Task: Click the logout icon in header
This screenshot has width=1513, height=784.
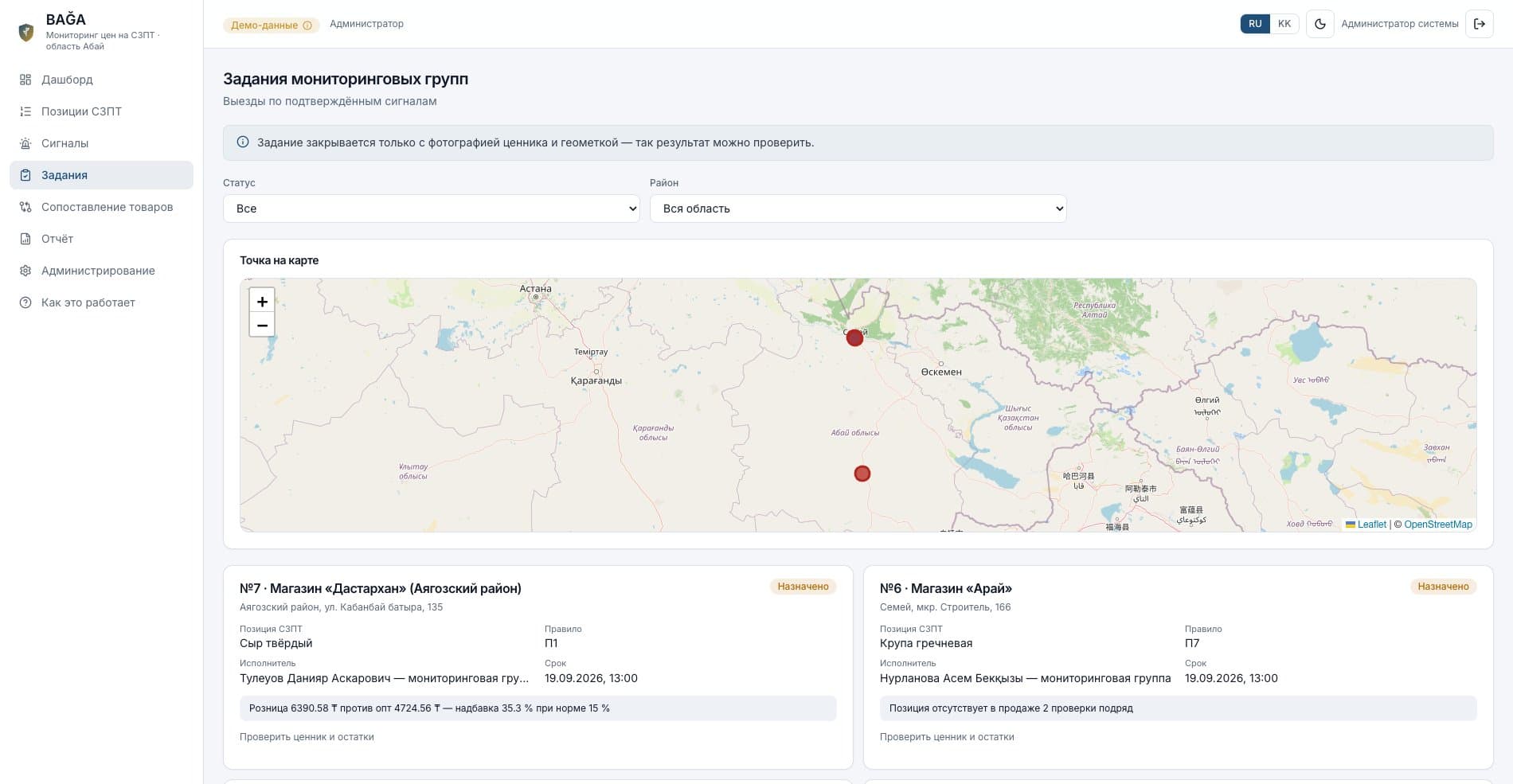Action: tap(1480, 24)
